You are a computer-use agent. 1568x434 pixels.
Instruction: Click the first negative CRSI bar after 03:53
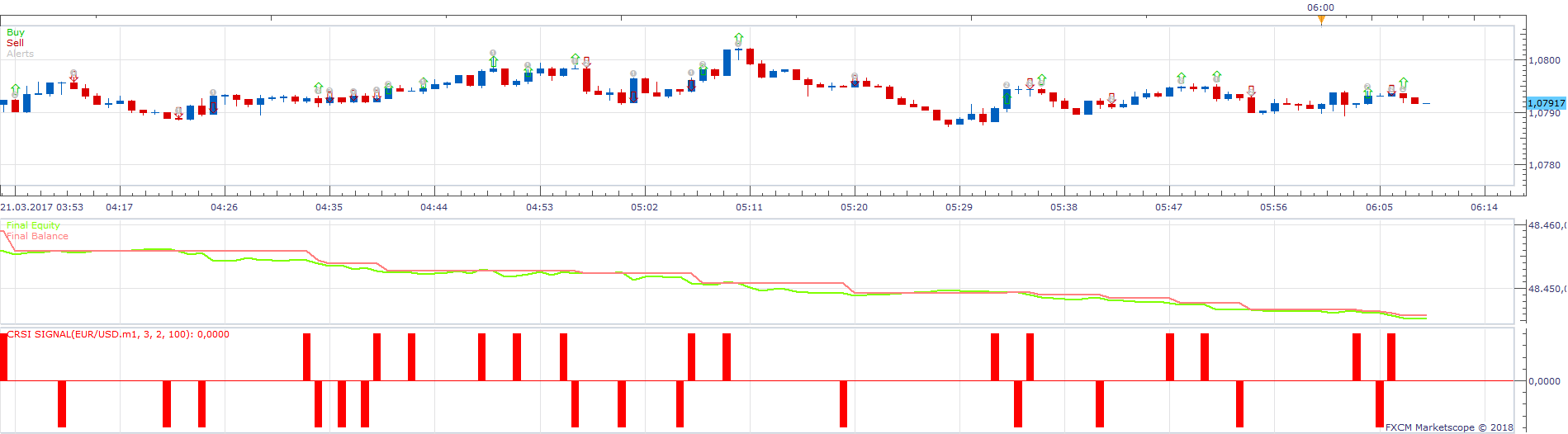click(x=62, y=404)
